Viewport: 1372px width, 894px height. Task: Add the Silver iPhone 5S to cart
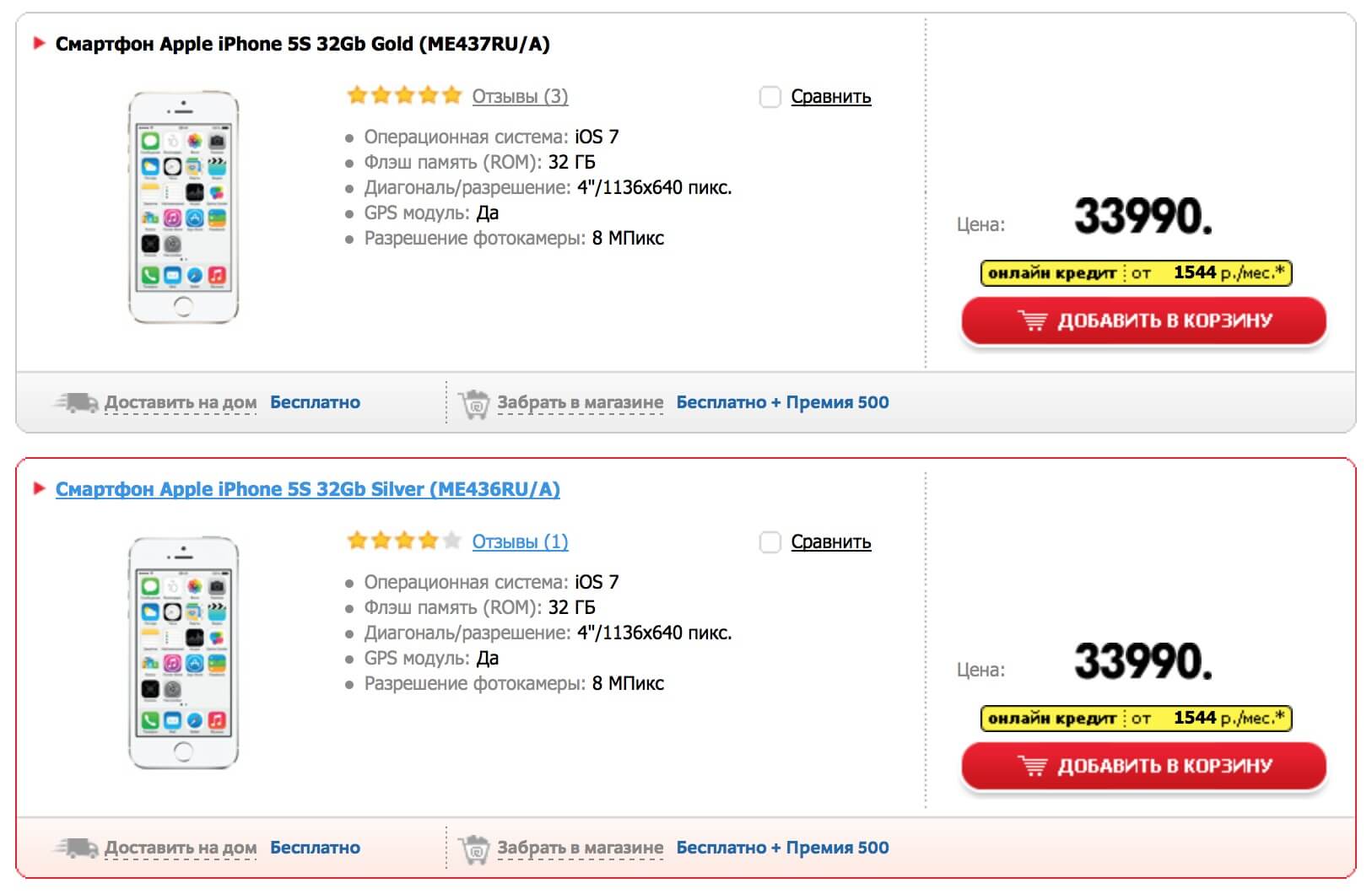tap(1143, 766)
